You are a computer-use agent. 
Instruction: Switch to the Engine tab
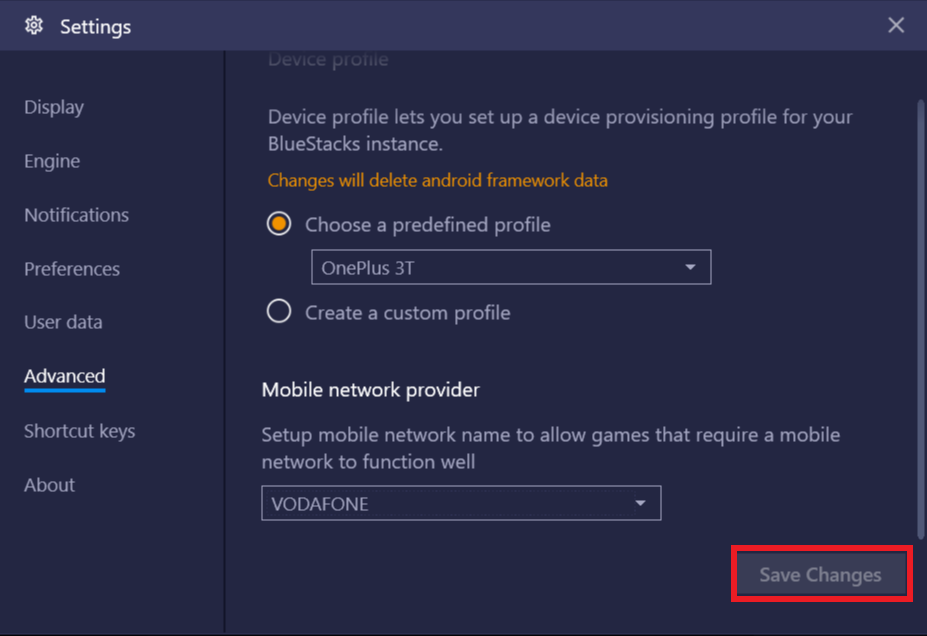pos(52,161)
